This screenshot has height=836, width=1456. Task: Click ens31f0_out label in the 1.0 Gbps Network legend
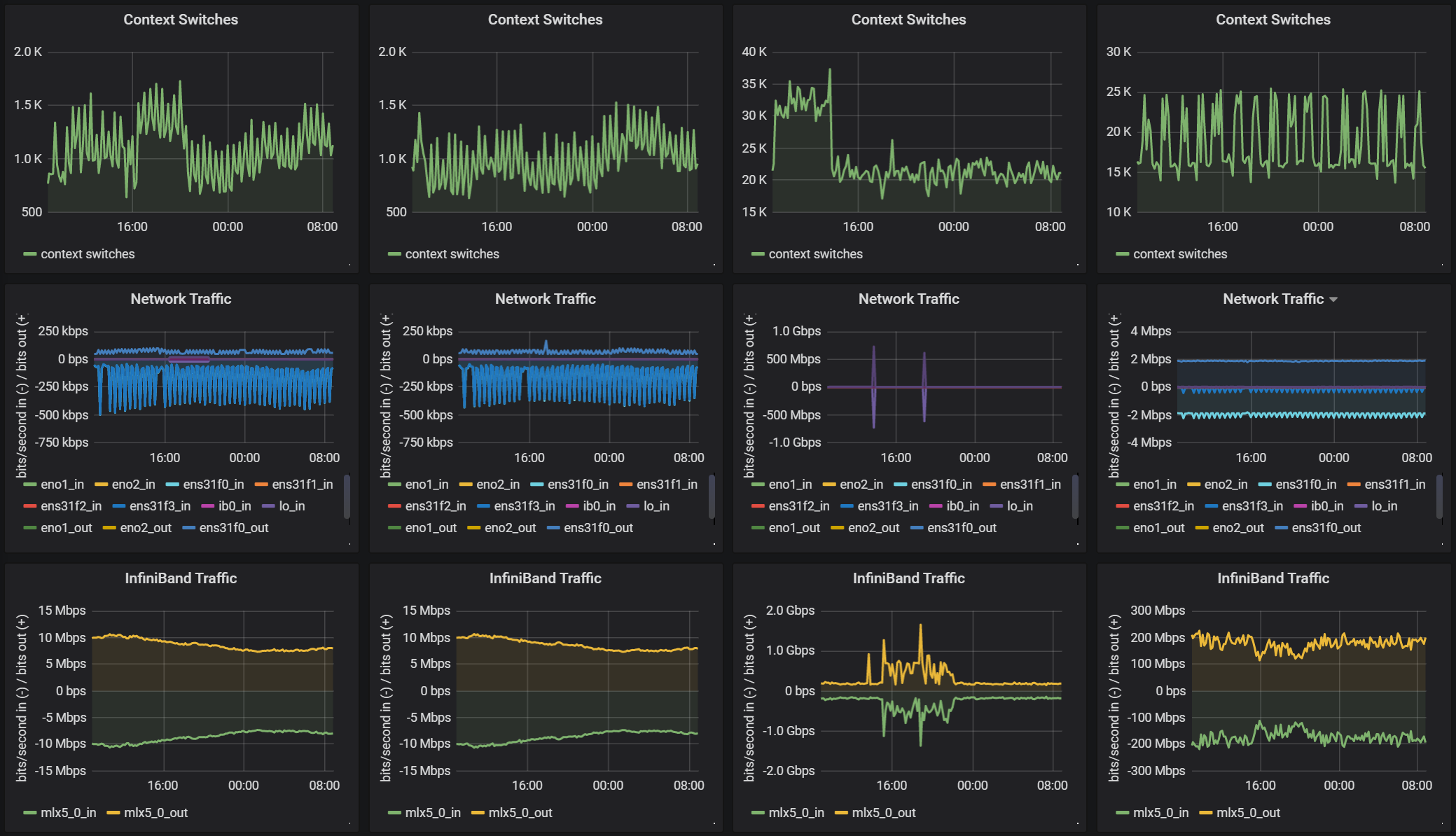coord(961,528)
